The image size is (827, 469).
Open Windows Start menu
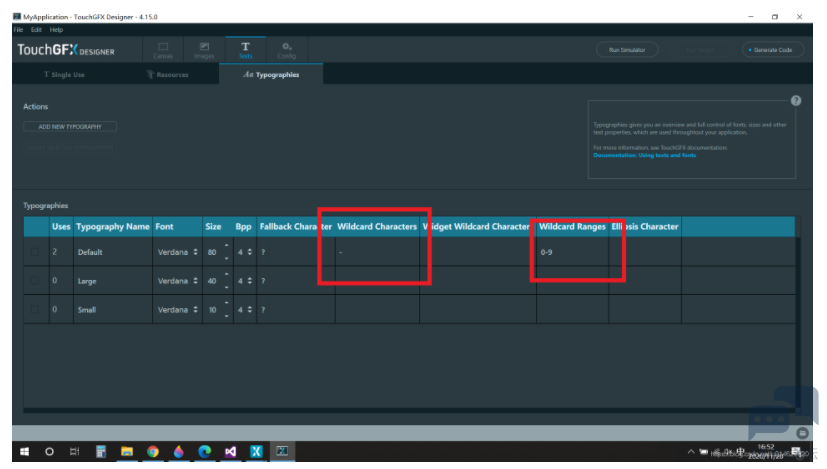coord(23,452)
